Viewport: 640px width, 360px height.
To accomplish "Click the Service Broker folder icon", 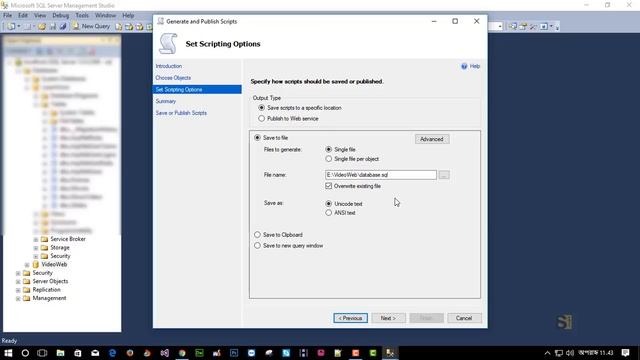I will [x=44, y=239].
